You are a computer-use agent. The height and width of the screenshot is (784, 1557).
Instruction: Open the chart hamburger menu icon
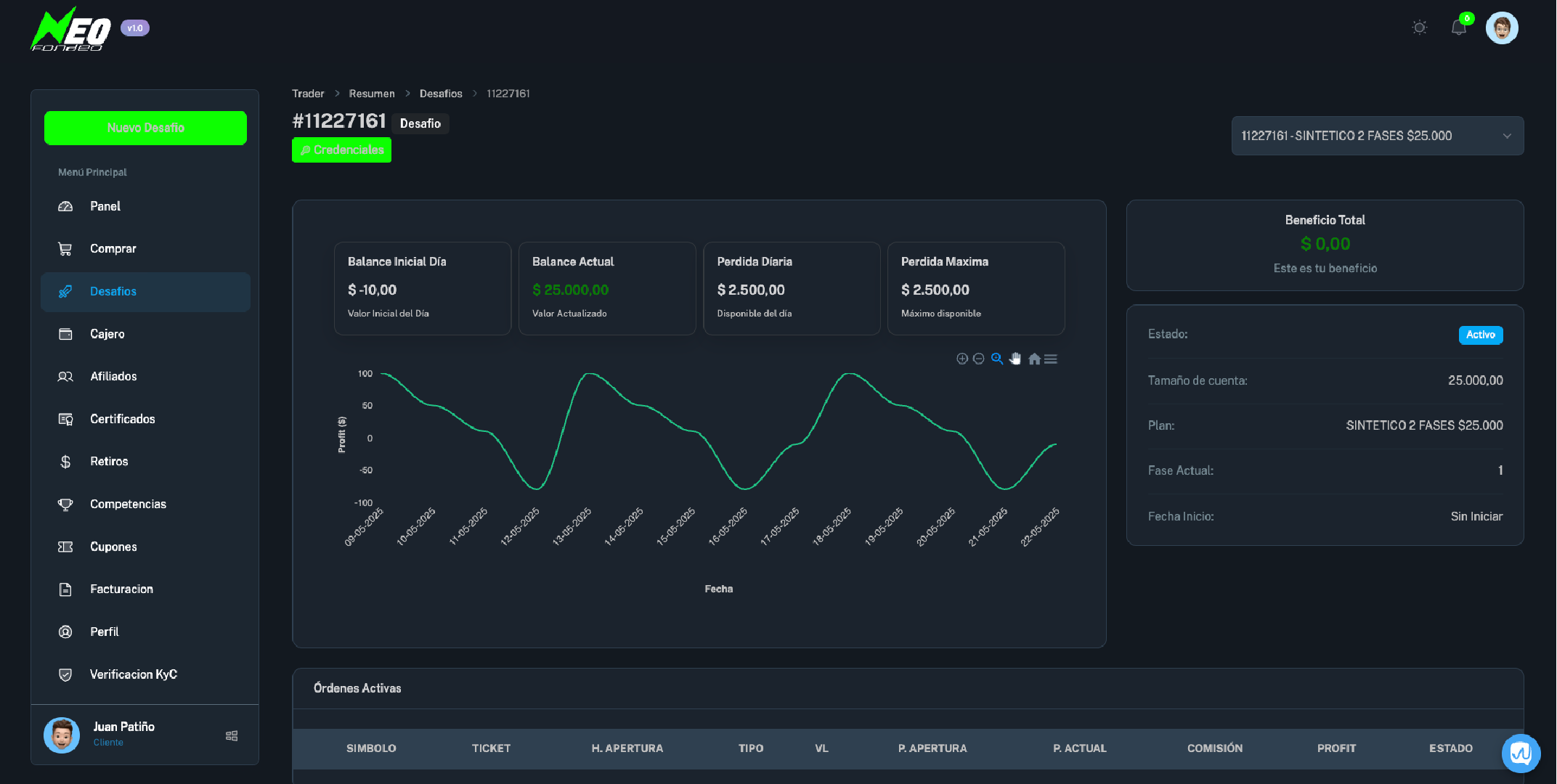pyautogui.click(x=1051, y=359)
